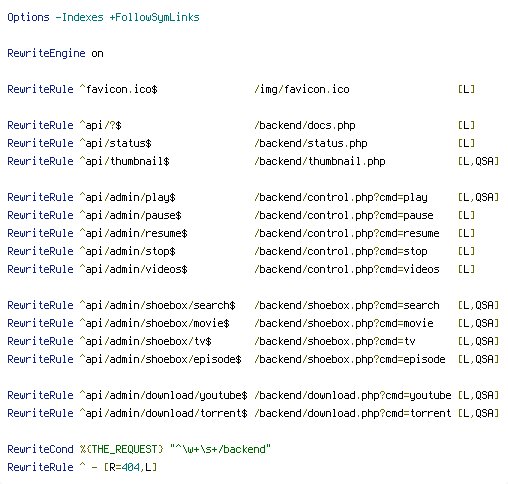508x484 pixels.
Task: Click the RewriteEngine directive
Action: (46, 53)
